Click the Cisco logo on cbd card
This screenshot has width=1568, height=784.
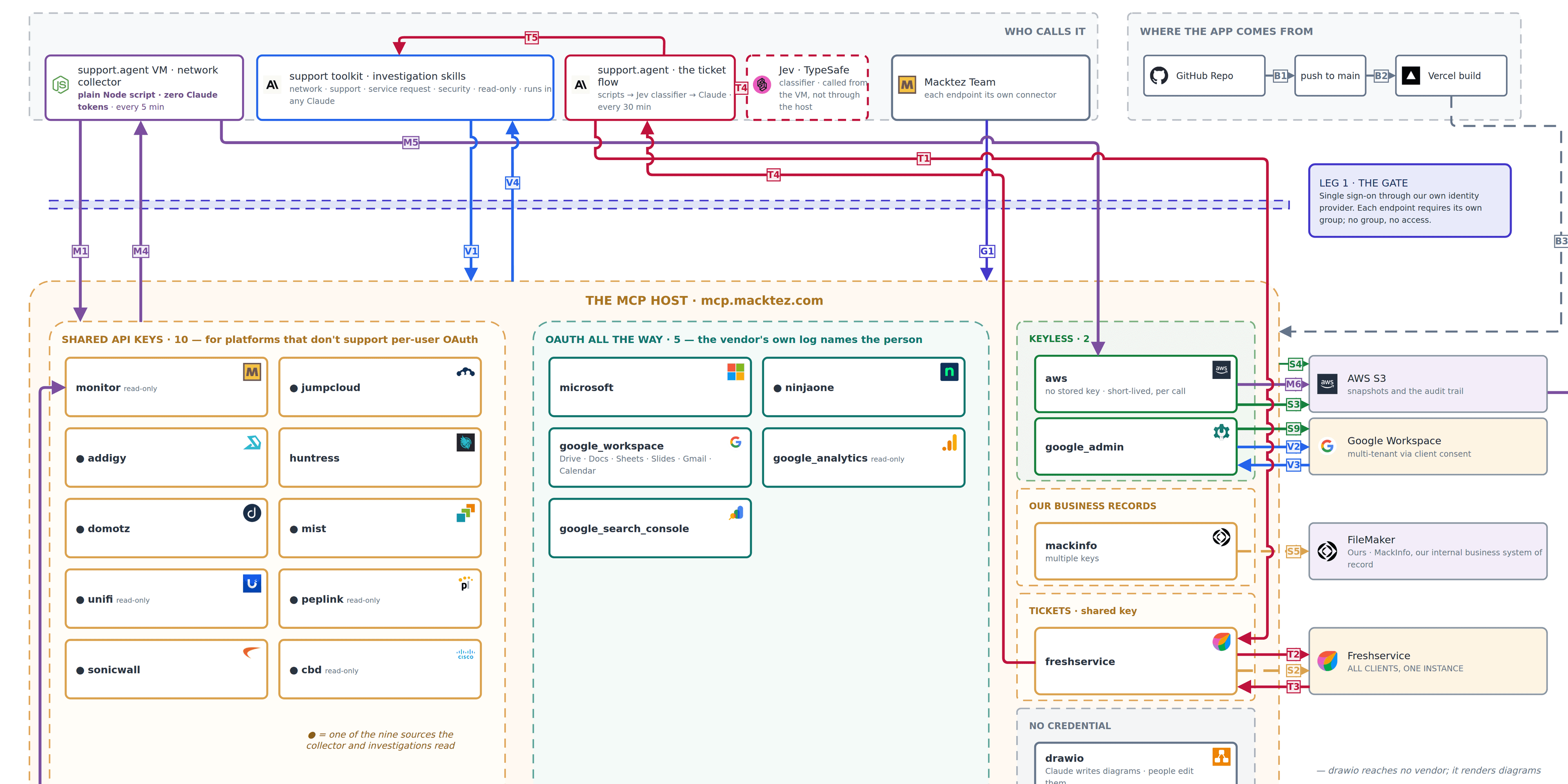(465, 654)
